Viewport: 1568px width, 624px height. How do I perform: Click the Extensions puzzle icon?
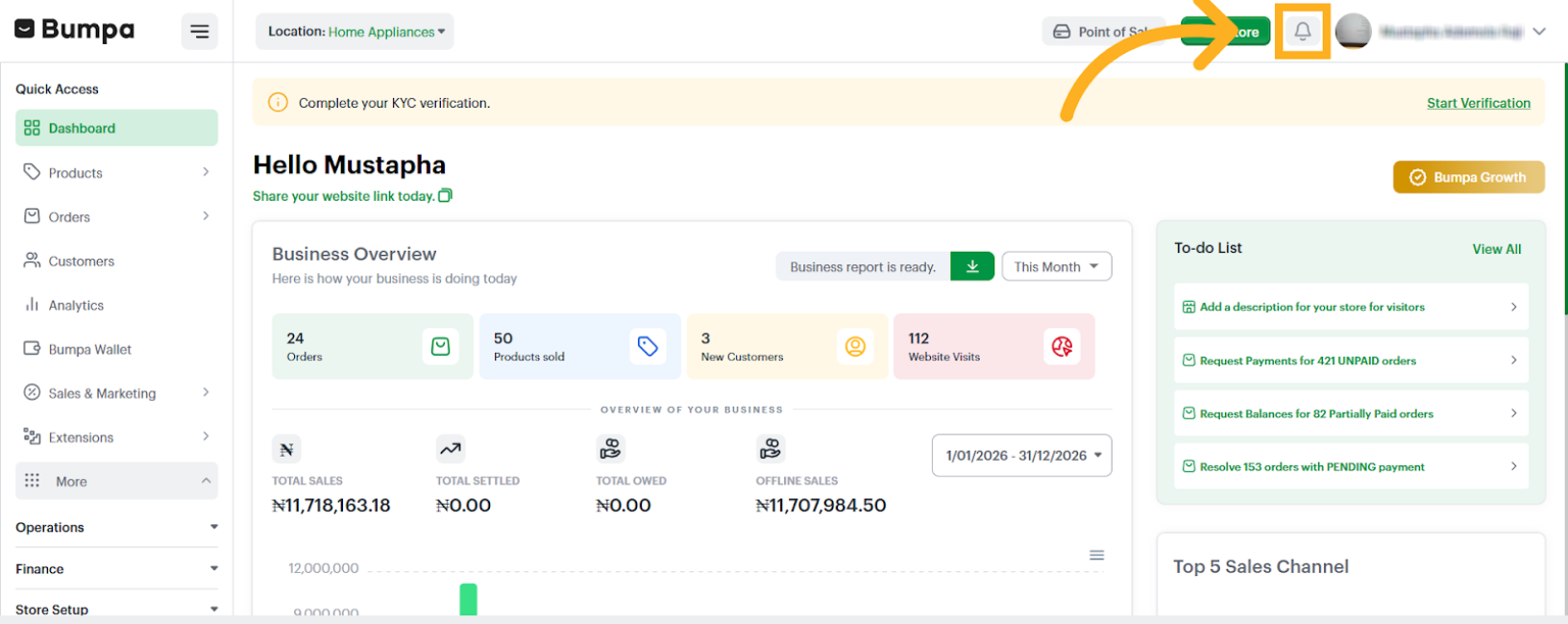coord(32,437)
